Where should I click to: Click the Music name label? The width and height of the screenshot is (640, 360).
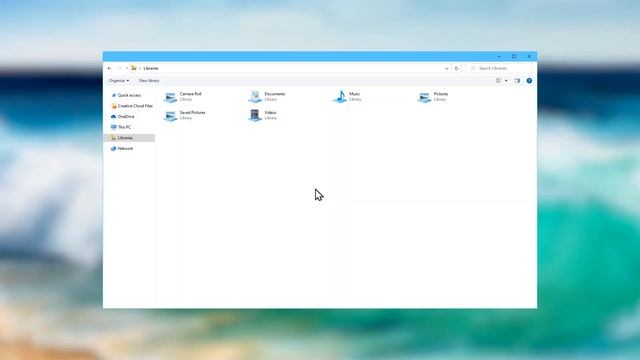click(354, 94)
